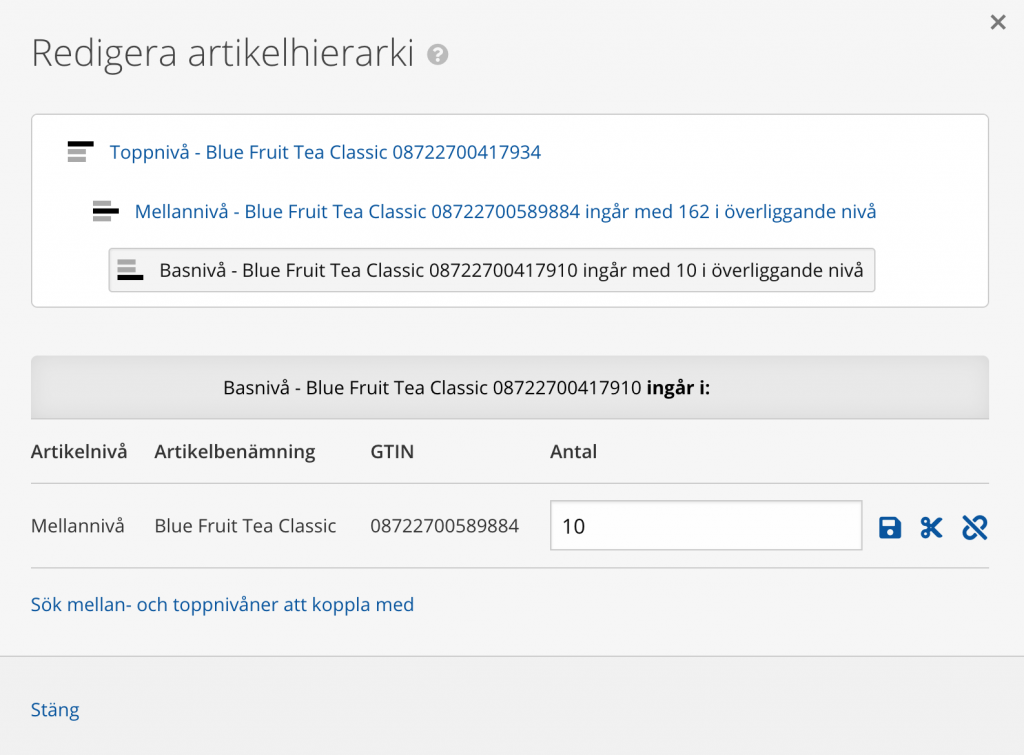Click GTIN value 08722700589884 in table
1024x755 pixels.
pyautogui.click(x=445, y=526)
